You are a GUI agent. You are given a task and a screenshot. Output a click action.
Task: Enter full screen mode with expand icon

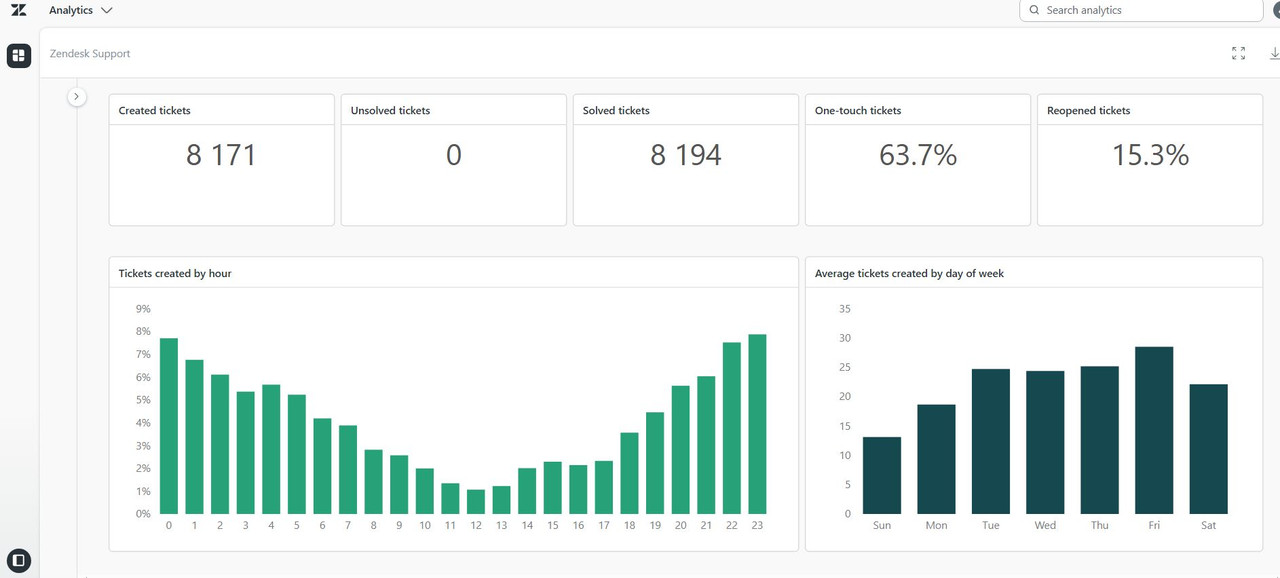[x=1239, y=54]
